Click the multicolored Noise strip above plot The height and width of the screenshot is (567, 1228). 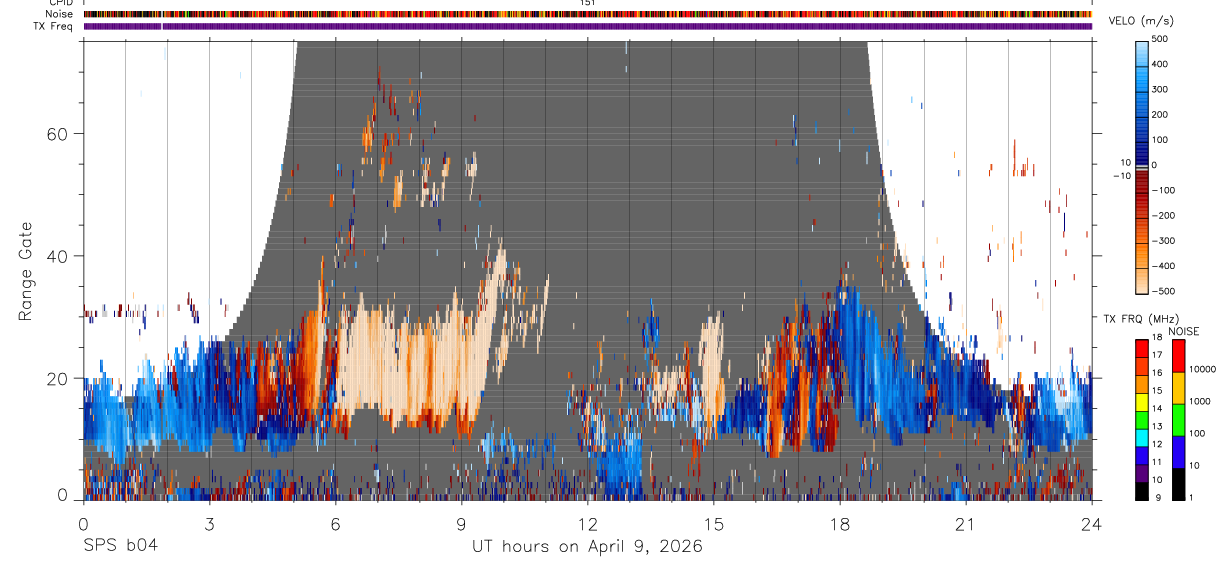pos(588,14)
